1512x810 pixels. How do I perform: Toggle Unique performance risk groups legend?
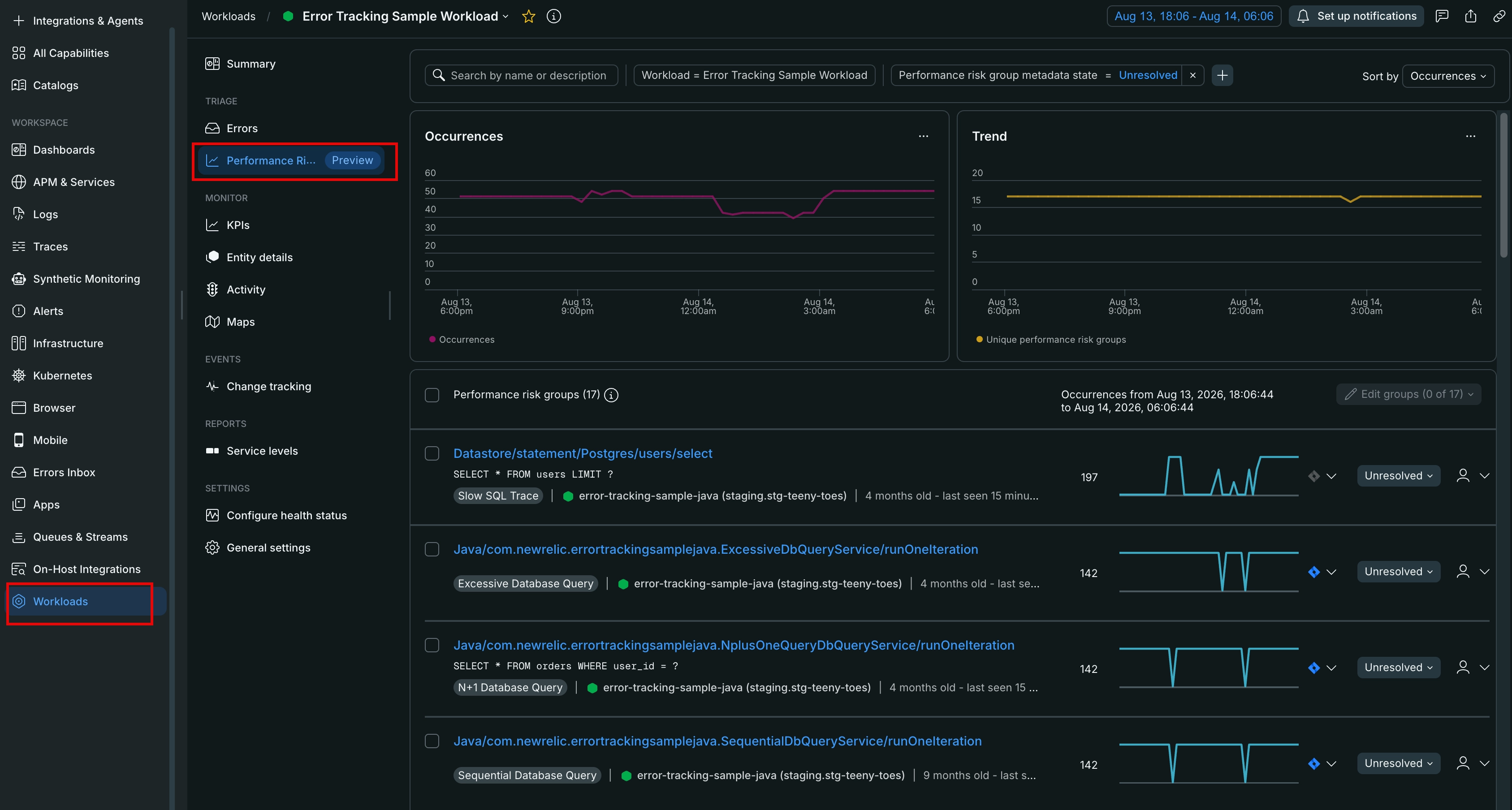pyautogui.click(x=1051, y=339)
